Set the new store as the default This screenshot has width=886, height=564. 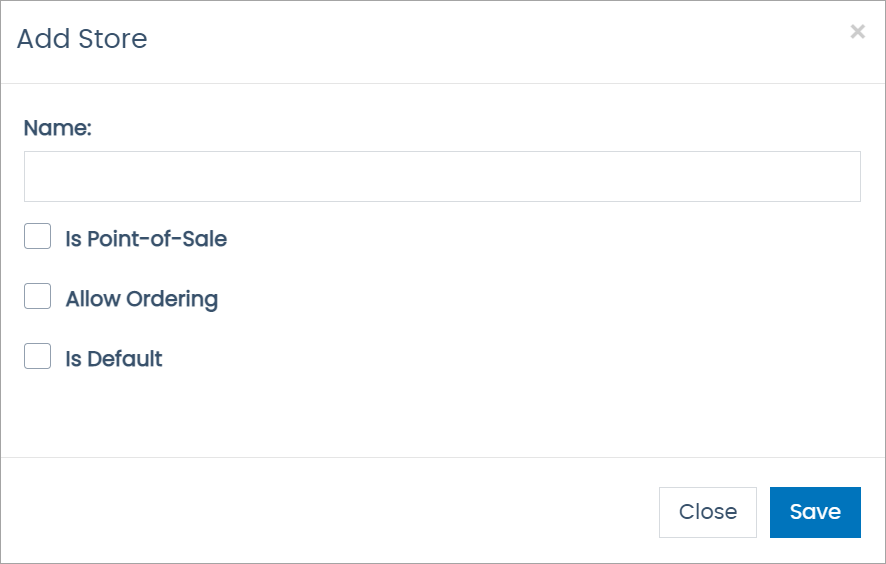[x=38, y=357]
